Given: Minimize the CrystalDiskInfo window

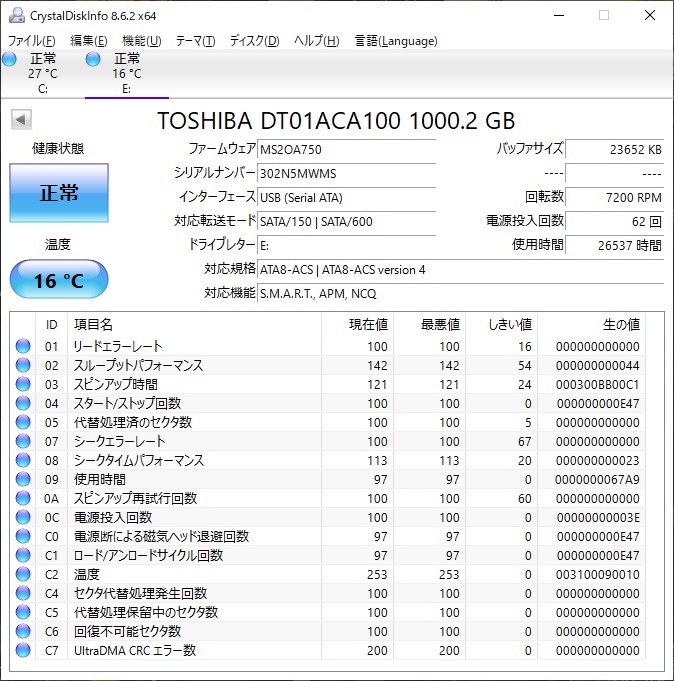Looking at the screenshot, I should pyautogui.click(x=559, y=16).
